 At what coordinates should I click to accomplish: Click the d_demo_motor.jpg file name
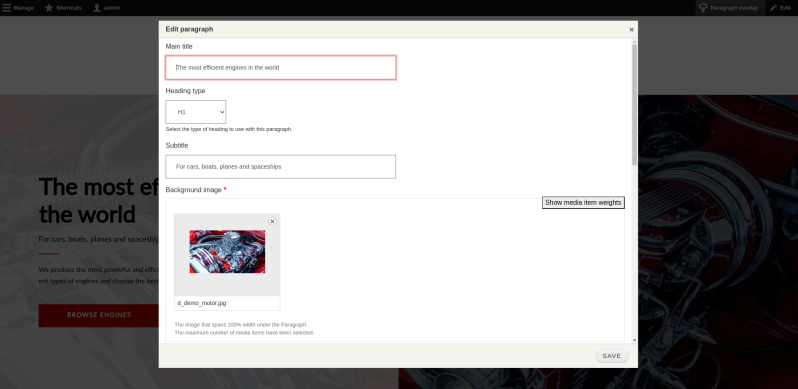coord(202,303)
